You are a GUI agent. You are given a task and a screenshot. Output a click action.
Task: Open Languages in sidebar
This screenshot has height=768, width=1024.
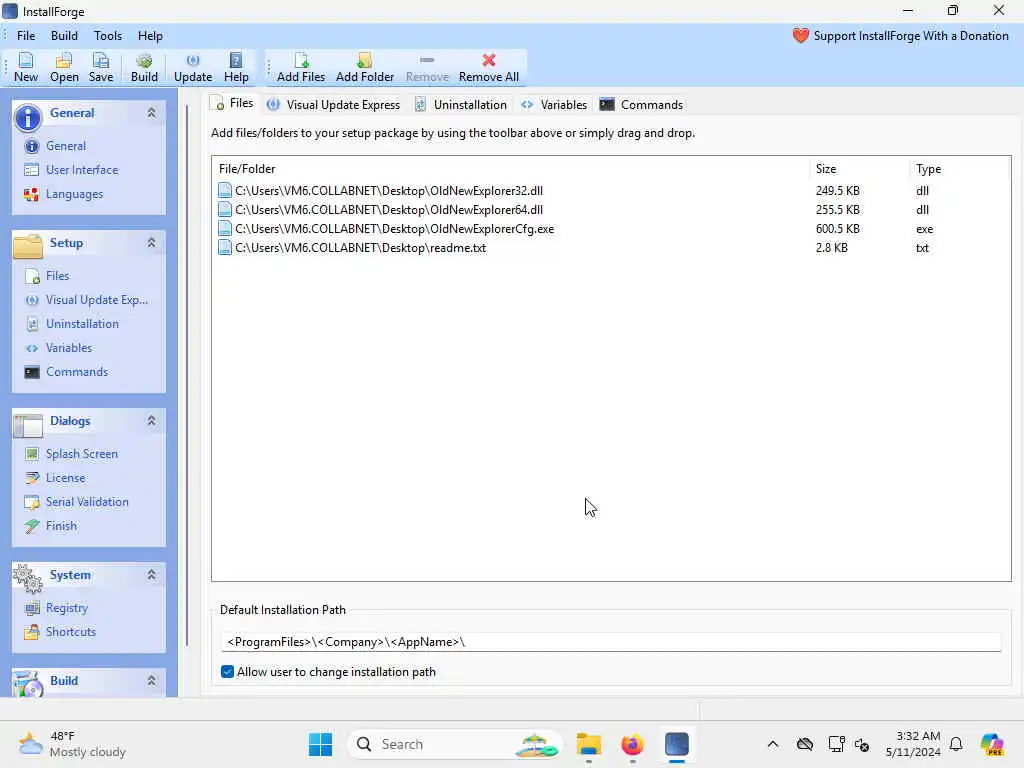coord(74,194)
